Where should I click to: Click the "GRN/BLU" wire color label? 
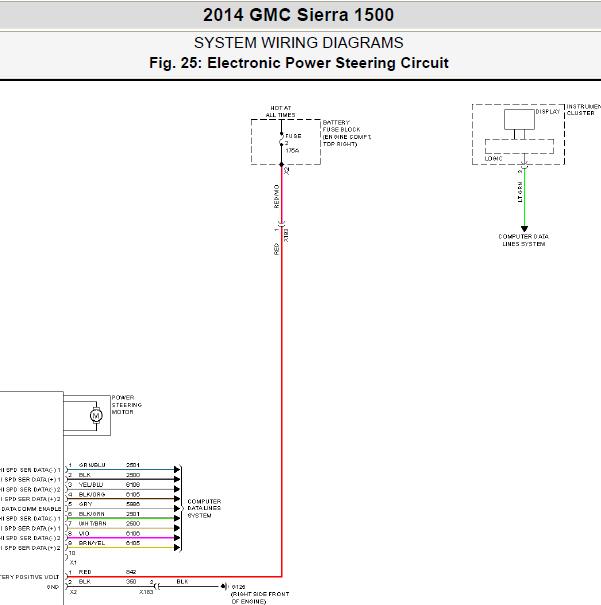(92, 465)
